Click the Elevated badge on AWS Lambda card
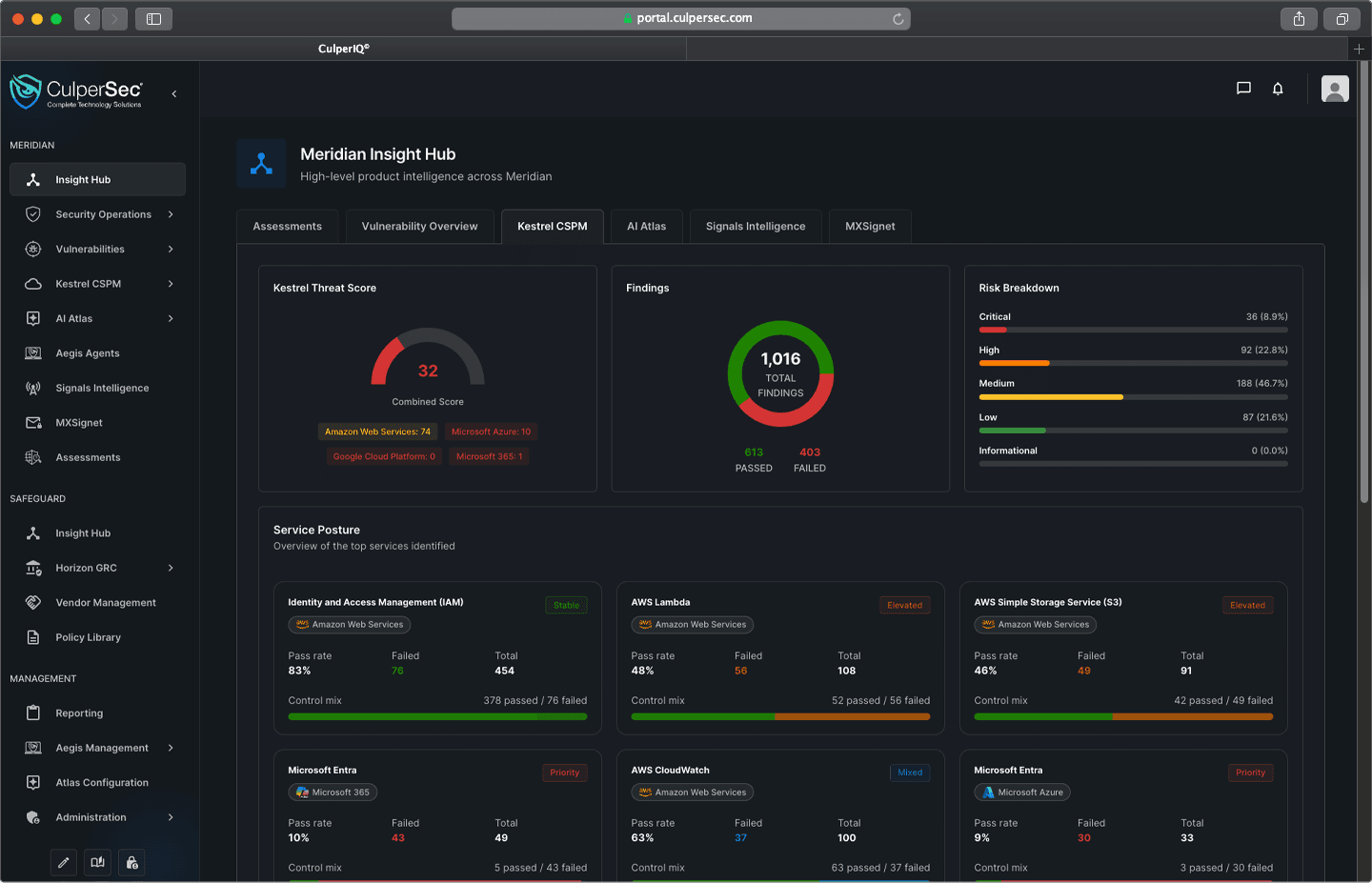1372x883 pixels. (904, 605)
